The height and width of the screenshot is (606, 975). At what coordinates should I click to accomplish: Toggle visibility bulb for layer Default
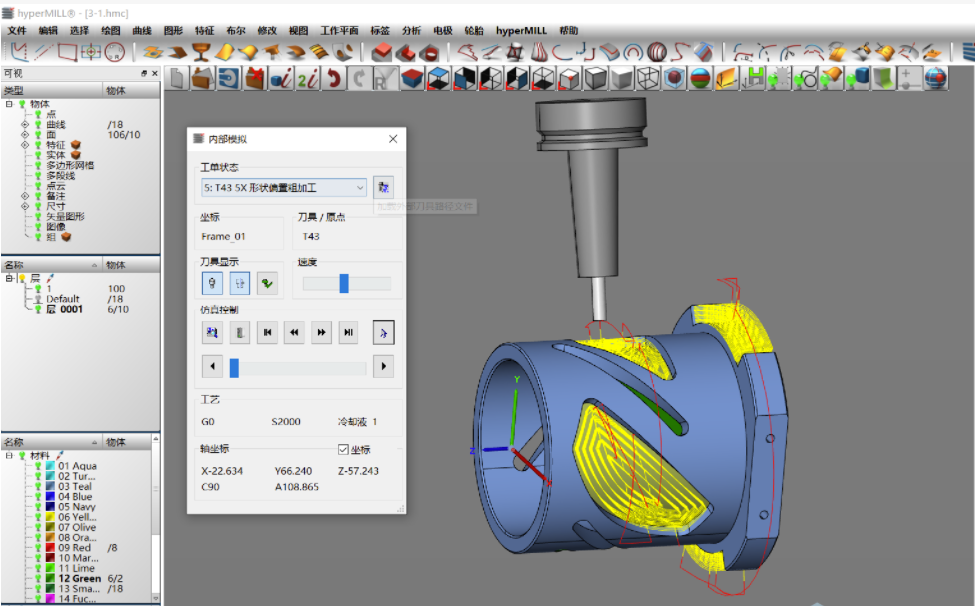tap(39, 299)
